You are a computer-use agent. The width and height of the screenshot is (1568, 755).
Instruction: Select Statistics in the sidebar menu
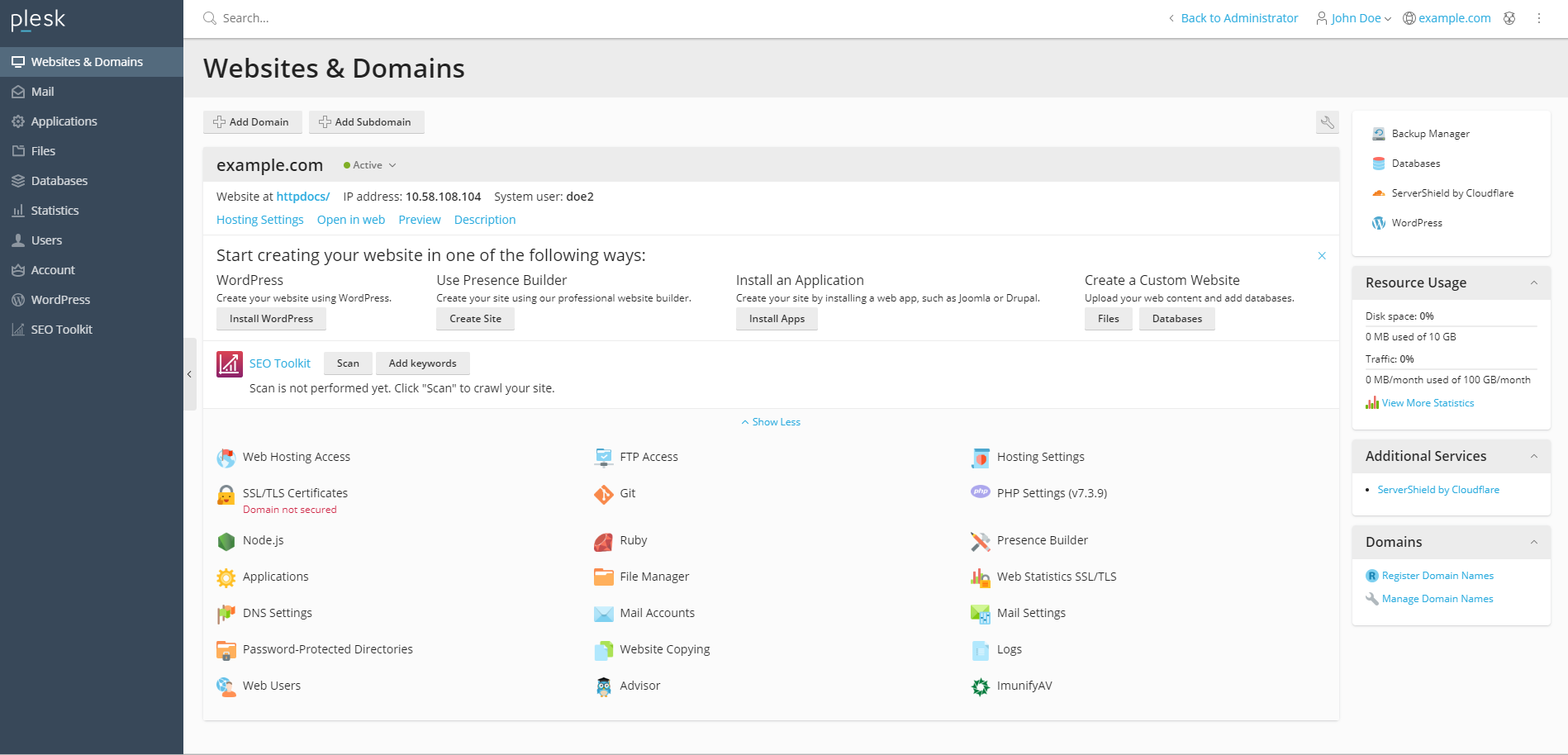(55, 211)
